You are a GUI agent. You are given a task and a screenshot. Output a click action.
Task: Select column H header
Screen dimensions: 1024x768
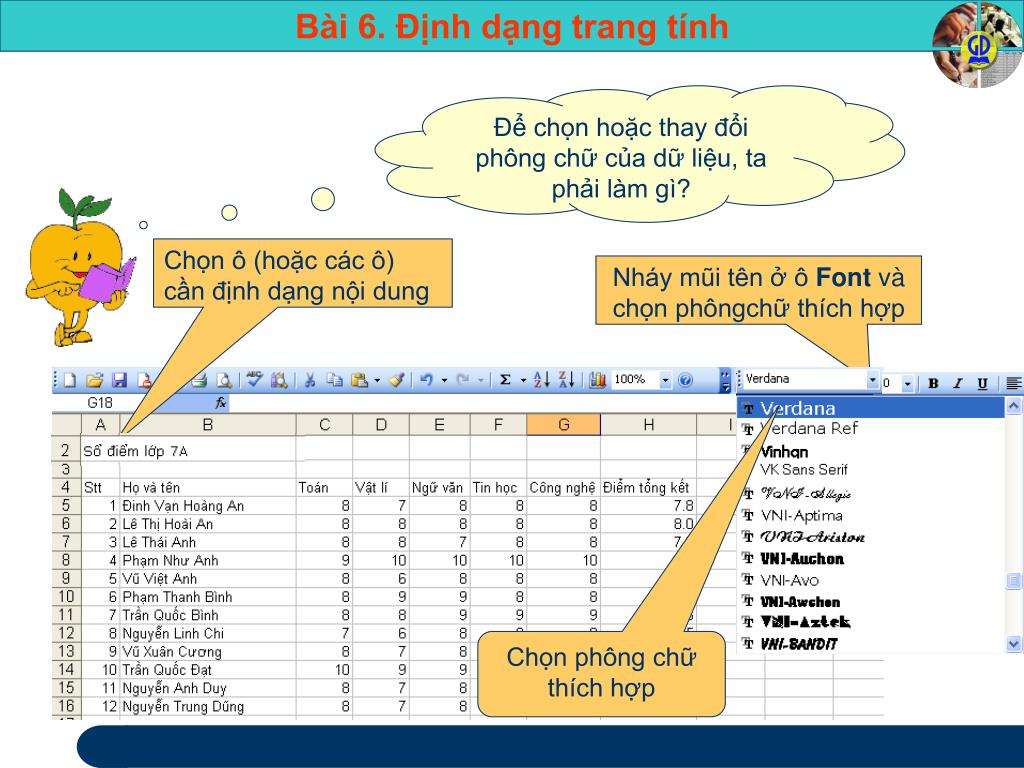(x=648, y=424)
